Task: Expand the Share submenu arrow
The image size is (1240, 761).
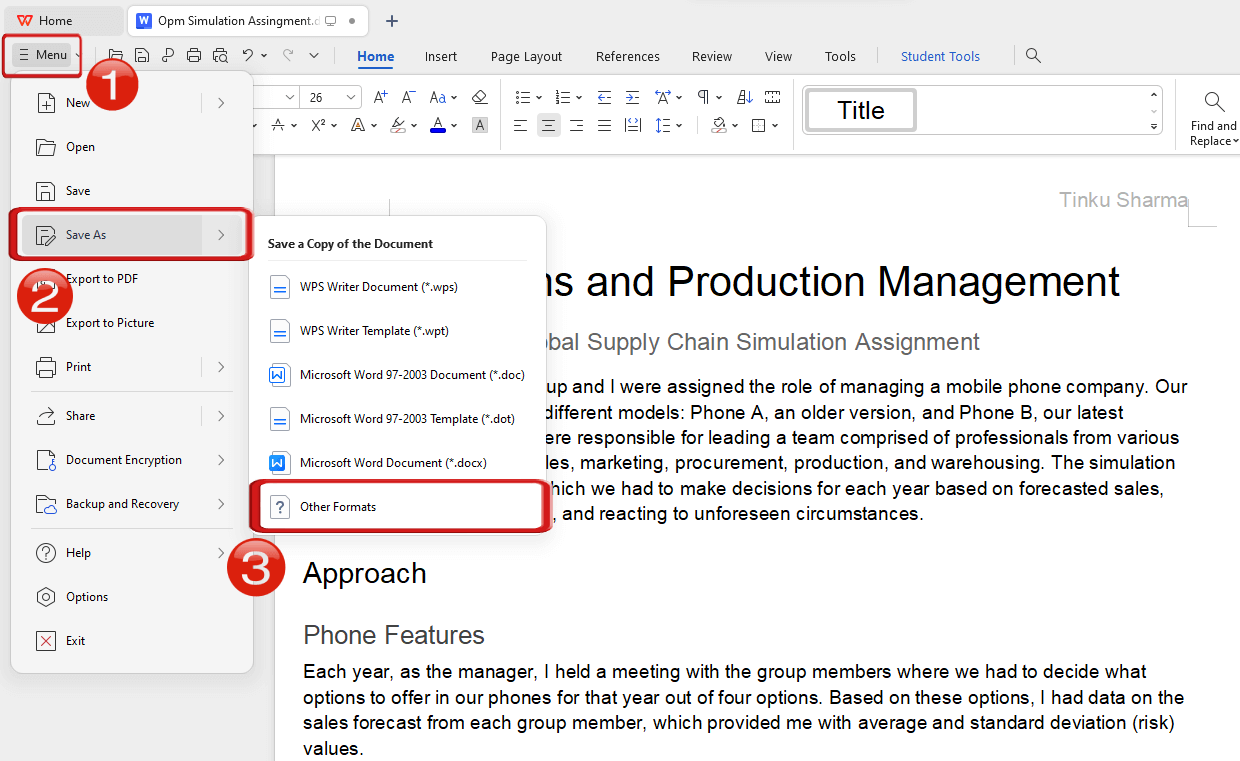Action: tap(221, 416)
